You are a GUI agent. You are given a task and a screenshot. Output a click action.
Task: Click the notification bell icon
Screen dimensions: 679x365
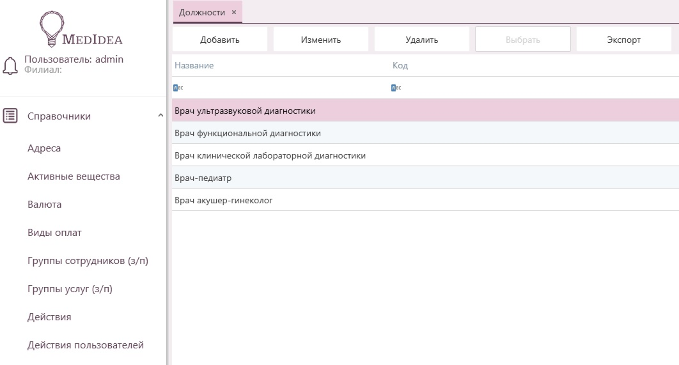point(10,66)
